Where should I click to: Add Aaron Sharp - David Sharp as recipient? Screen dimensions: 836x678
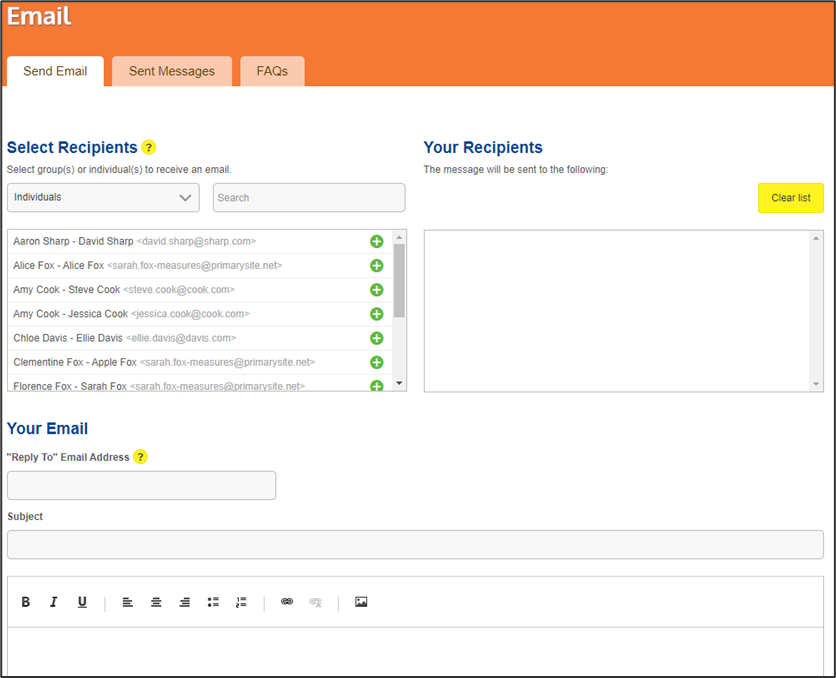(377, 241)
